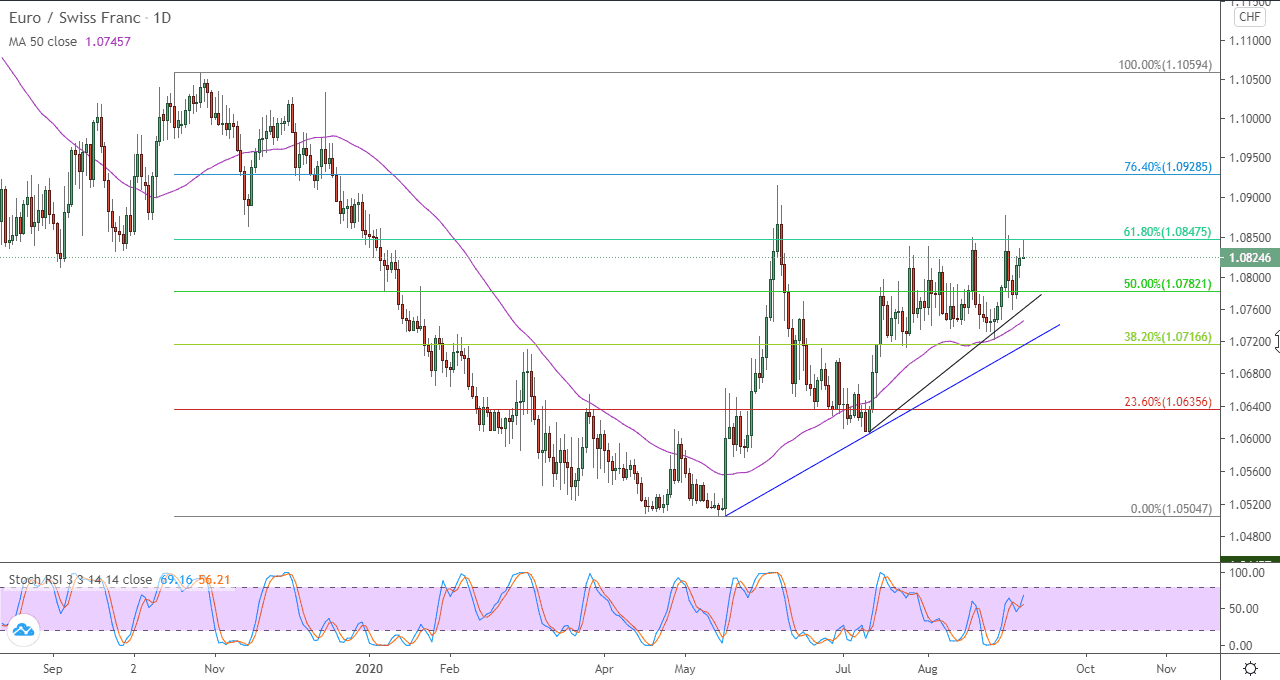
Task: Click the Aug label on time axis
Action: point(928,667)
